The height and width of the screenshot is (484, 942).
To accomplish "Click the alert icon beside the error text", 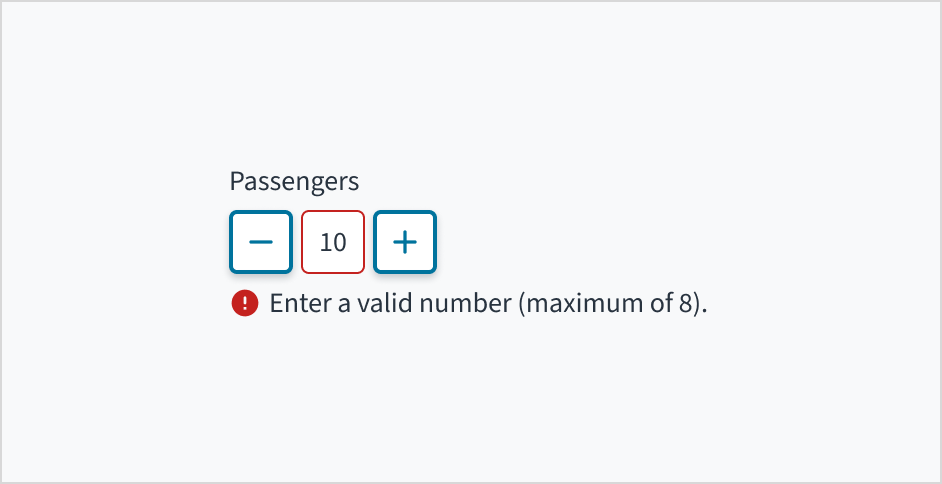I will [245, 303].
